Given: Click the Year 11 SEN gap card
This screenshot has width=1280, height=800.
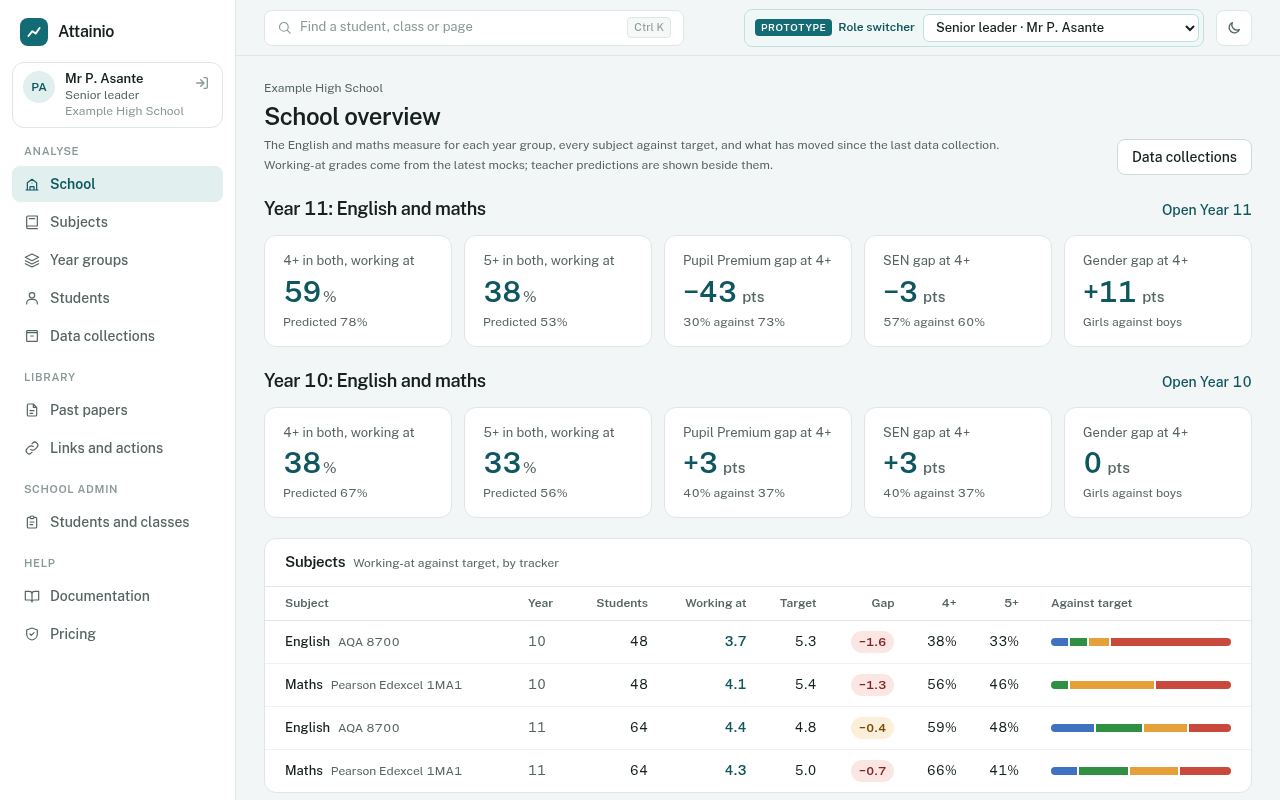Looking at the screenshot, I should [x=958, y=291].
